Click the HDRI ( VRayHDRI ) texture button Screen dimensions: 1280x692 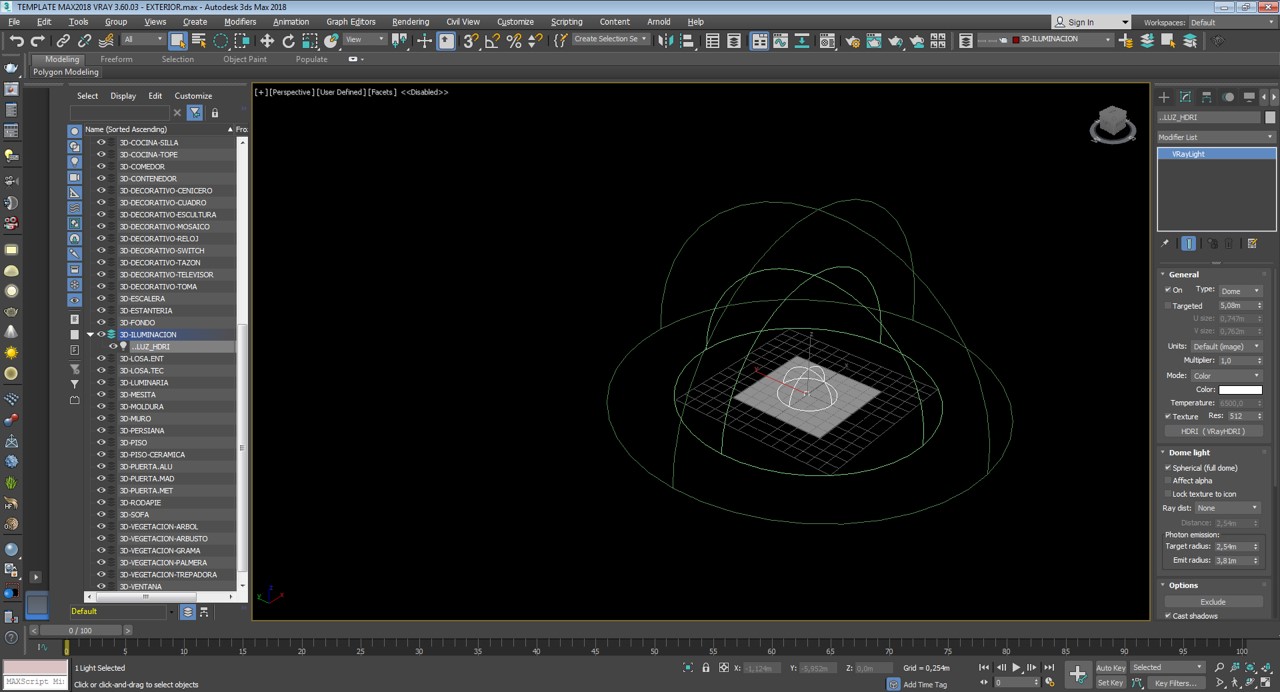(x=1212, y=431)
